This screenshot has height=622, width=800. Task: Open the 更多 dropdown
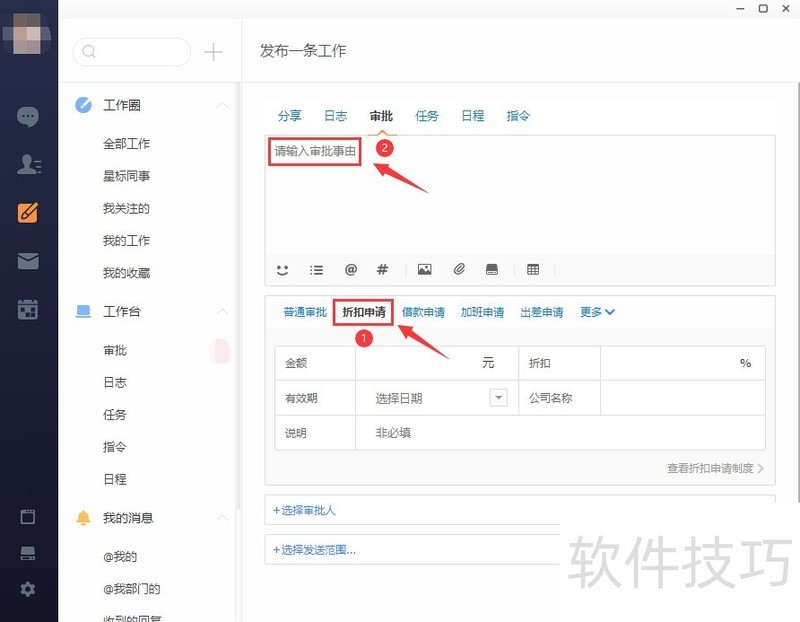click(x=597, y=312)
